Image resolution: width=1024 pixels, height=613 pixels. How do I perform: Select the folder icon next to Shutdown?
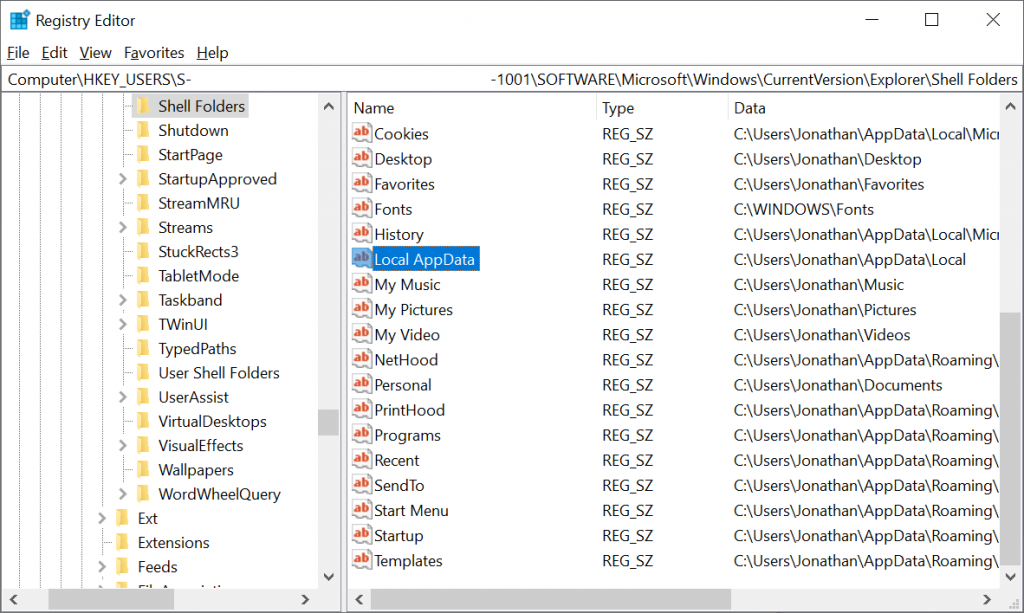pyautogui.click(x=143, y=130)
